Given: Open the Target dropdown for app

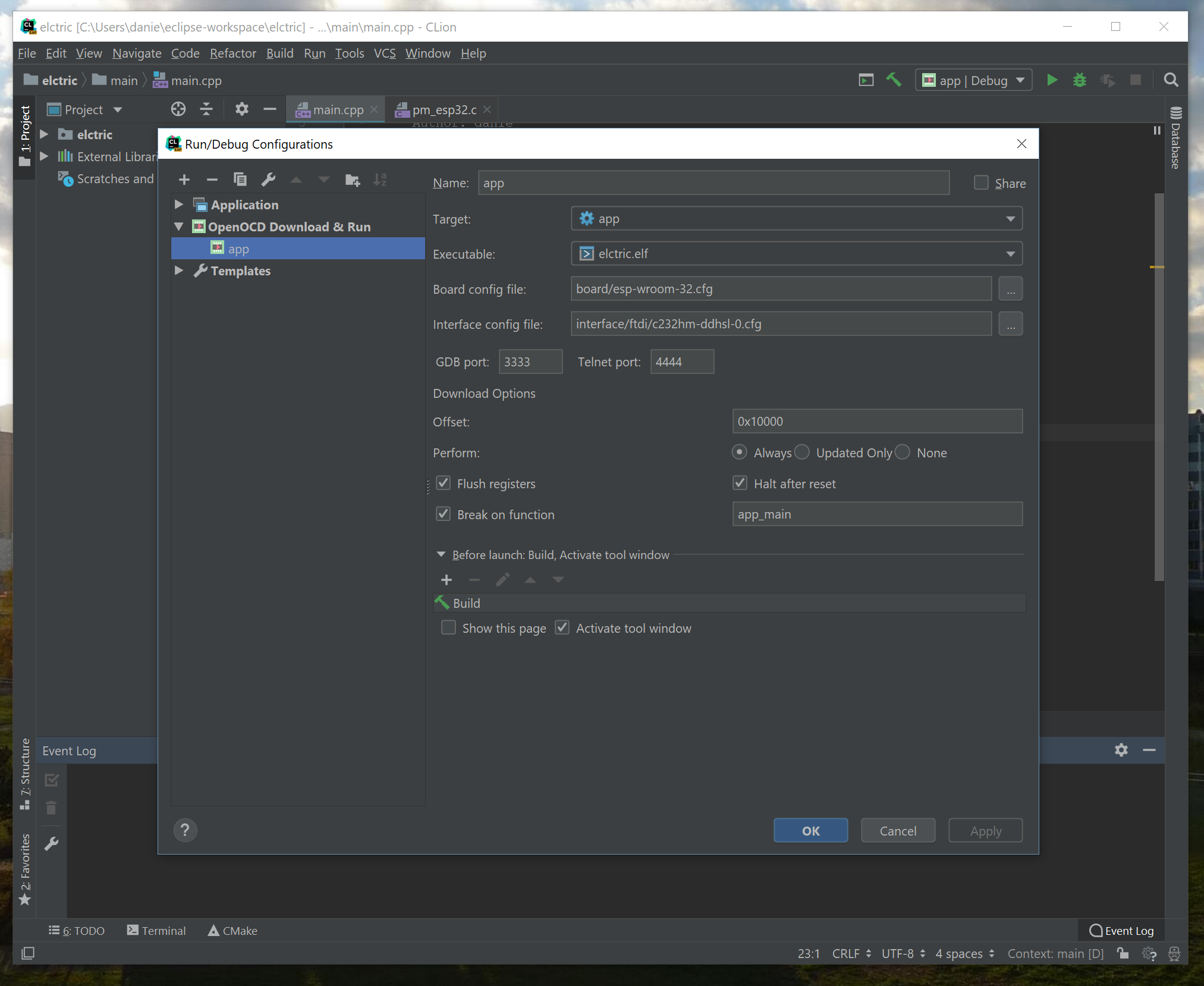Looking at the screenshot, I should [1012, 218].
